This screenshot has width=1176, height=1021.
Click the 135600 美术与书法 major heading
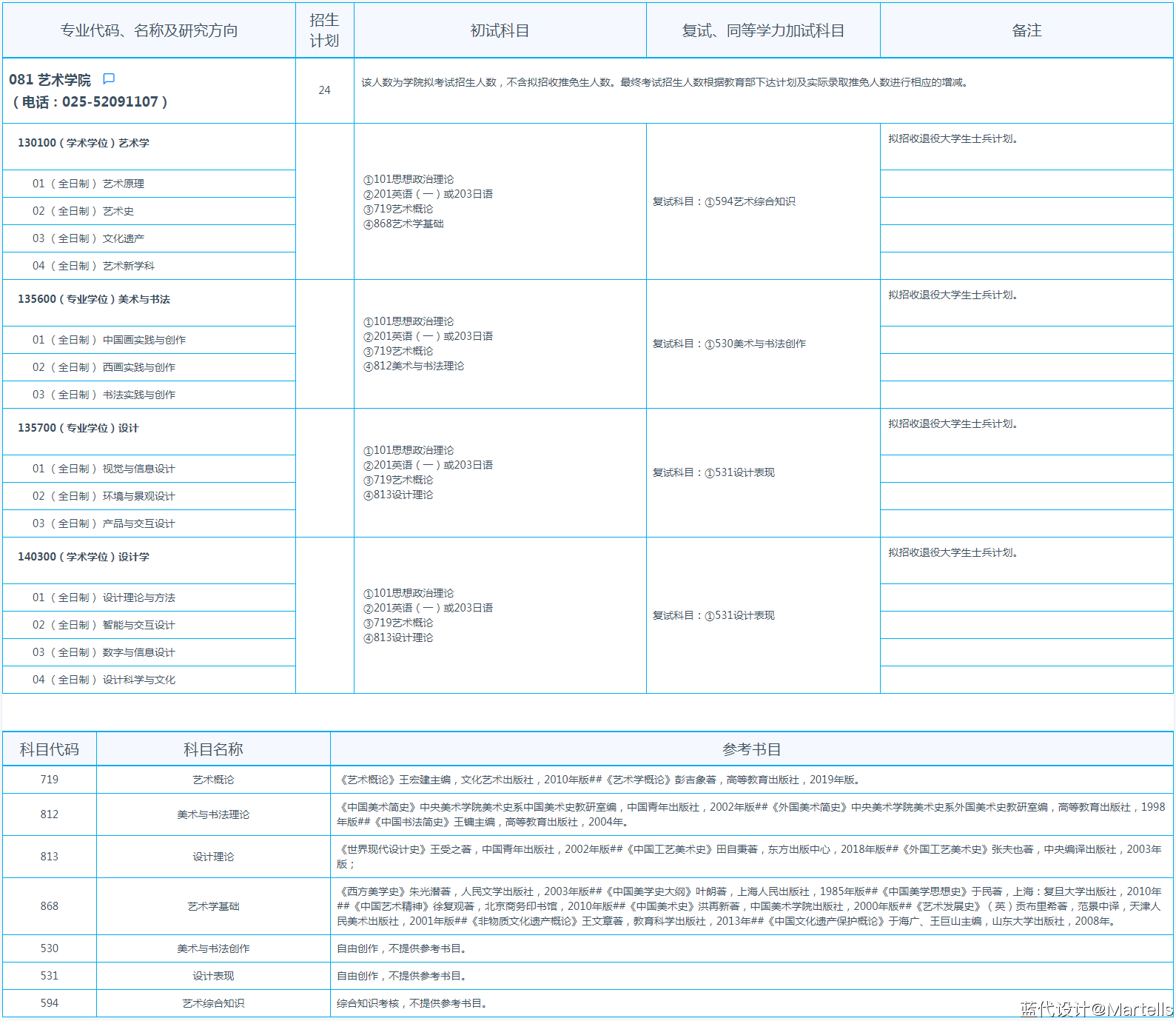point(94,299)
